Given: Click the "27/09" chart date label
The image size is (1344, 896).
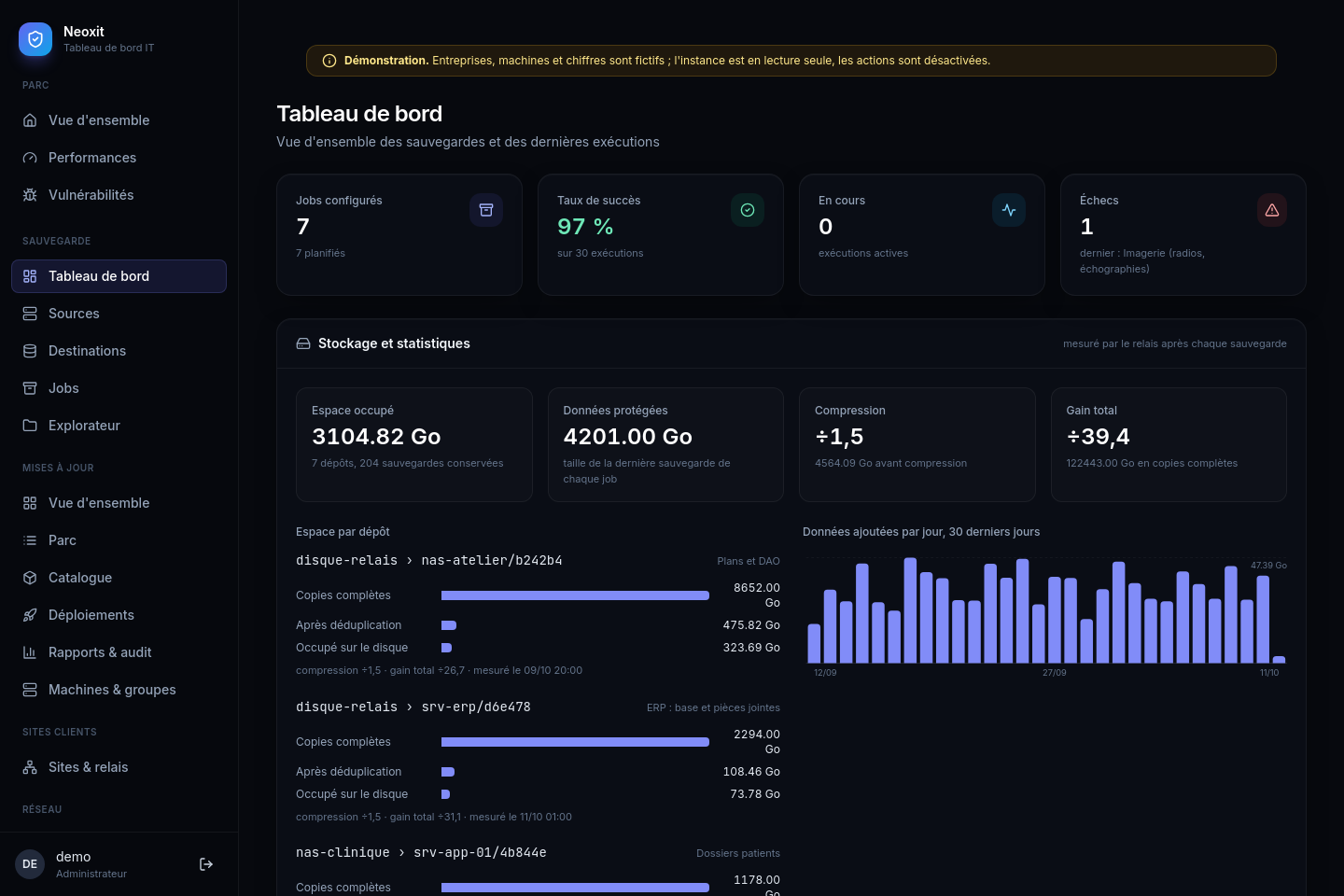Looking at the screenshot, I should tap(1055, 673).
